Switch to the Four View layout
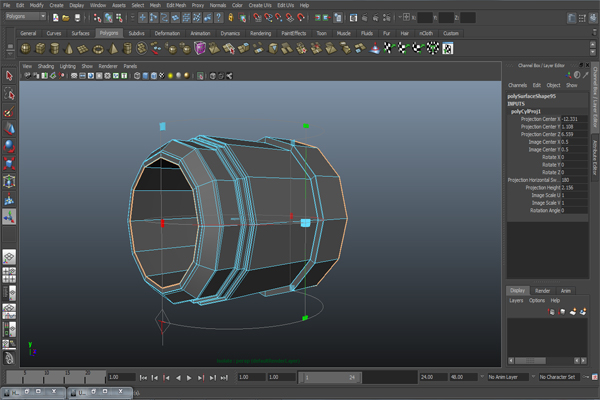Screen dimensions: 600x400 point(9,275)
